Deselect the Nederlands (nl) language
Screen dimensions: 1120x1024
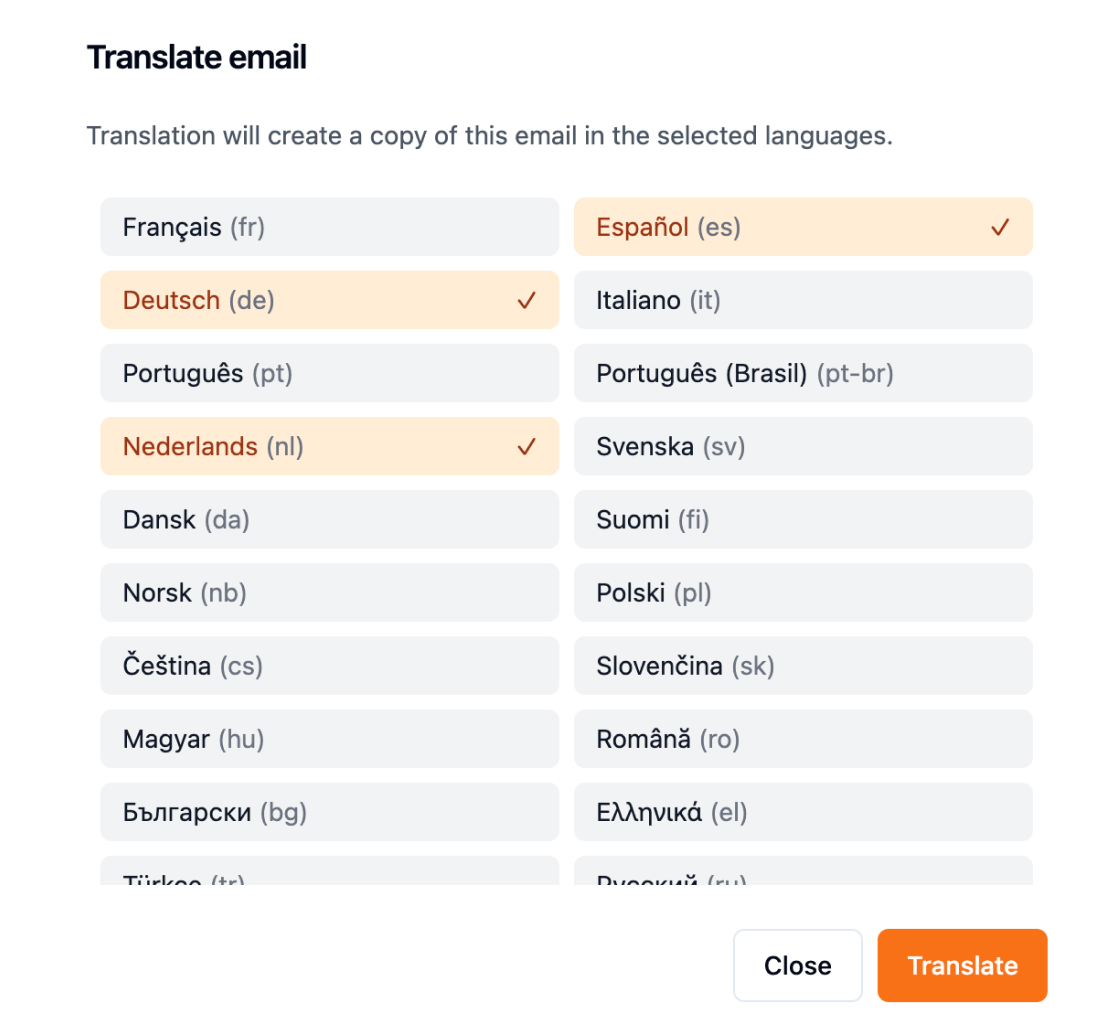[330, 446]
